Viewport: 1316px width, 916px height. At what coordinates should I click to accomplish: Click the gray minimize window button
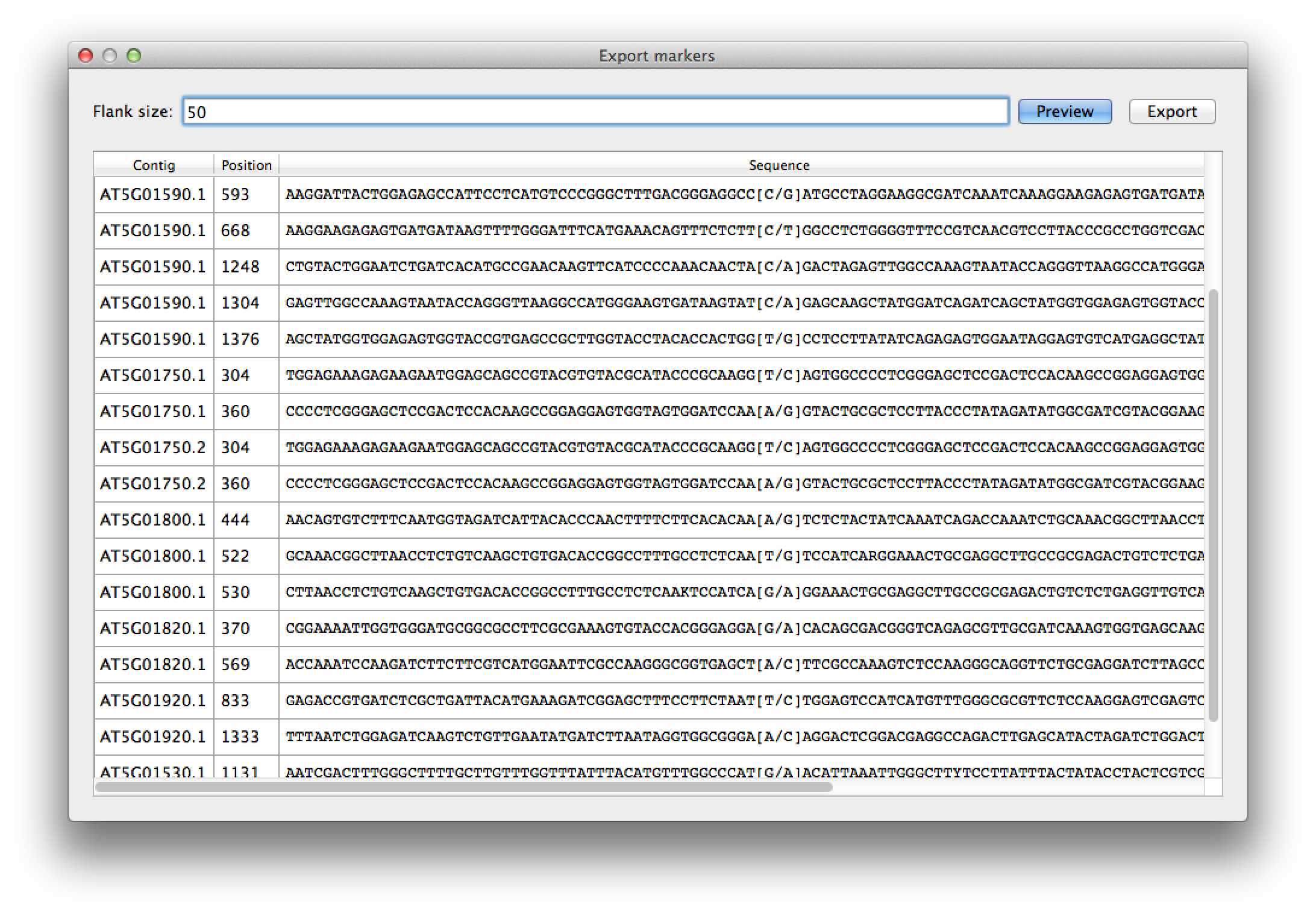tap(110, 56)
